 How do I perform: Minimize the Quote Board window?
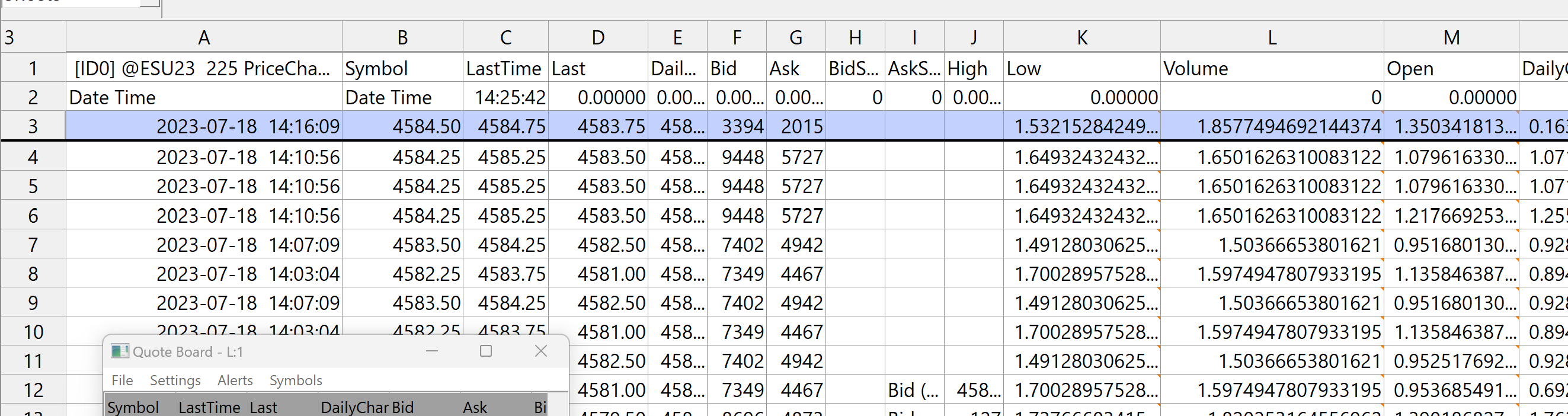[x=432, y=351]
